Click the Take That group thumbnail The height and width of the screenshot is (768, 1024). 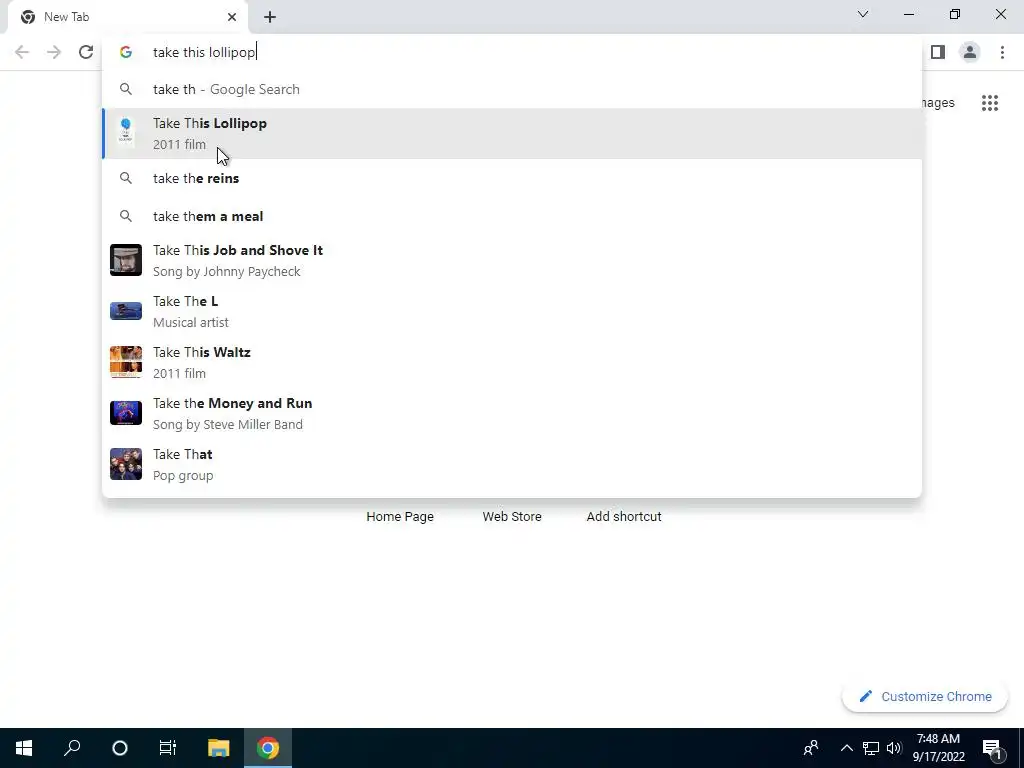(x=126, y=464)
